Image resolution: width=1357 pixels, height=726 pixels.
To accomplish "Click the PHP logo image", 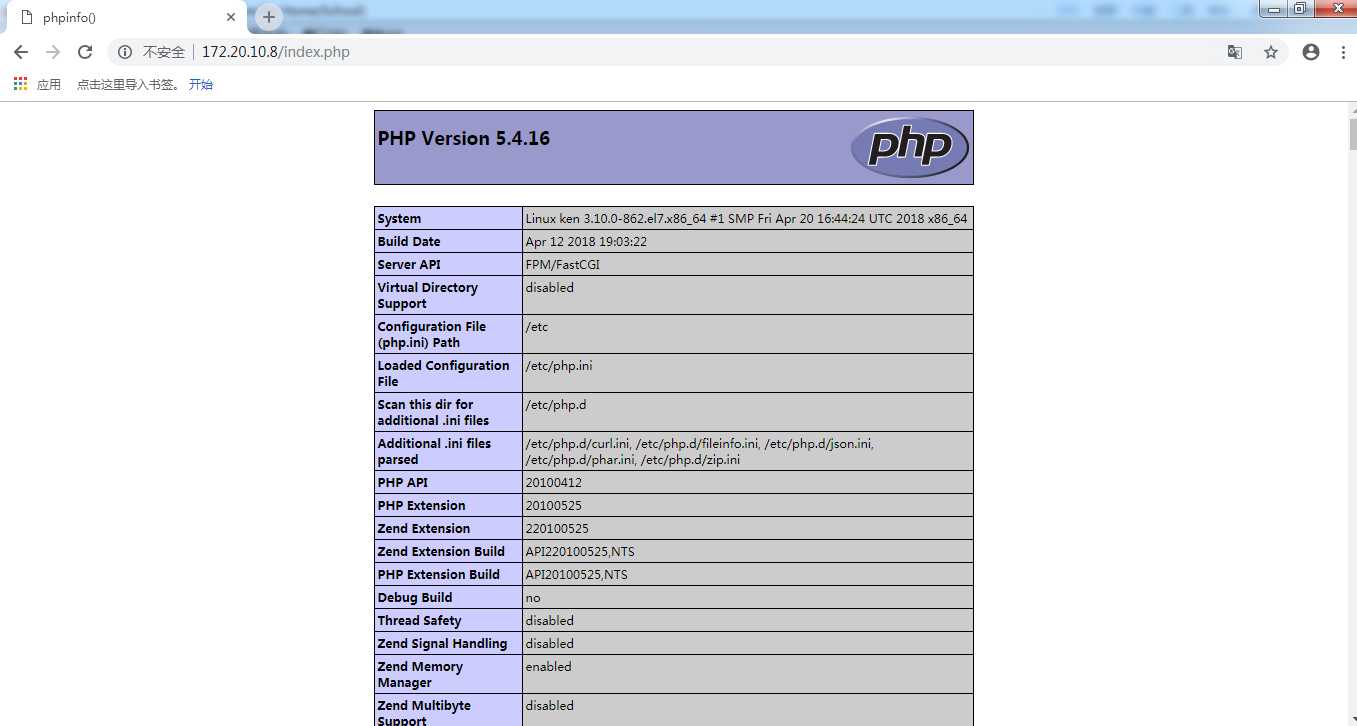I will pos(910,147).
